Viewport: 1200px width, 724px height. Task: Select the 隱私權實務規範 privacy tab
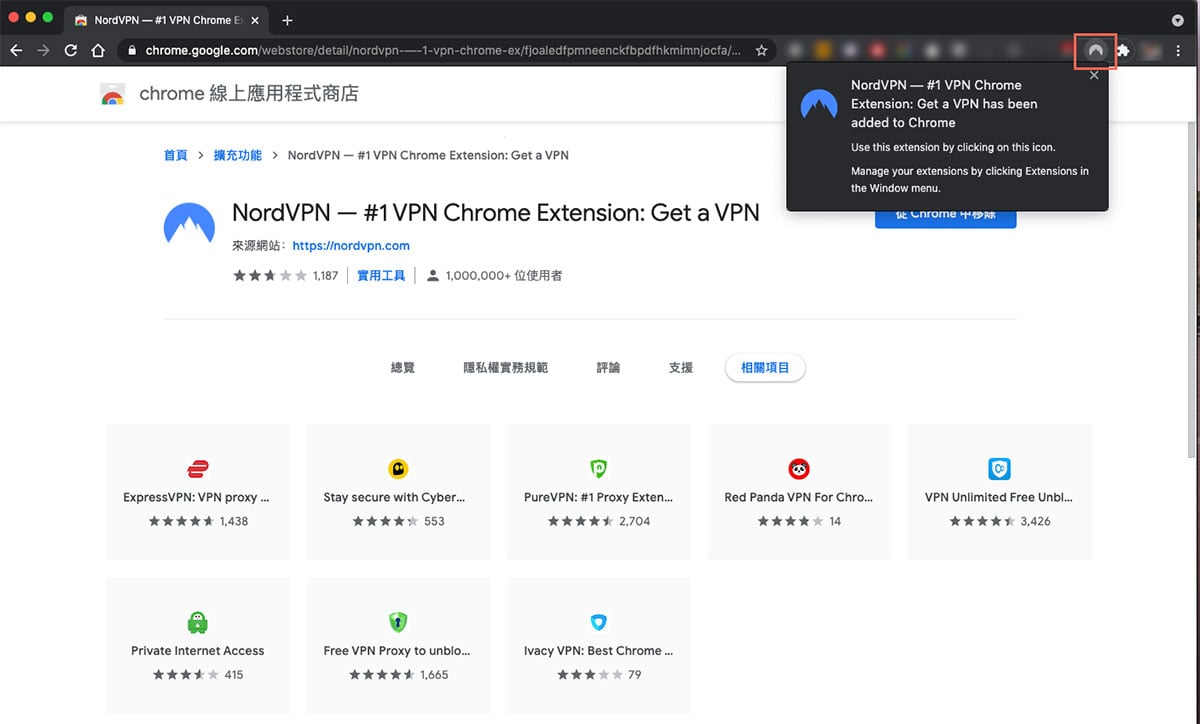(505, 368)
